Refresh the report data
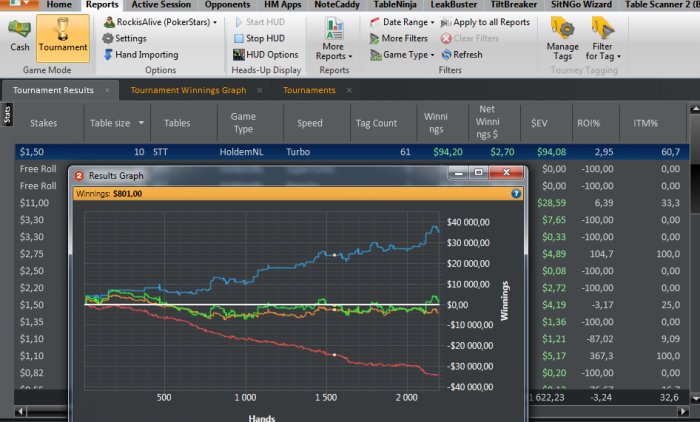 [462, 54]
